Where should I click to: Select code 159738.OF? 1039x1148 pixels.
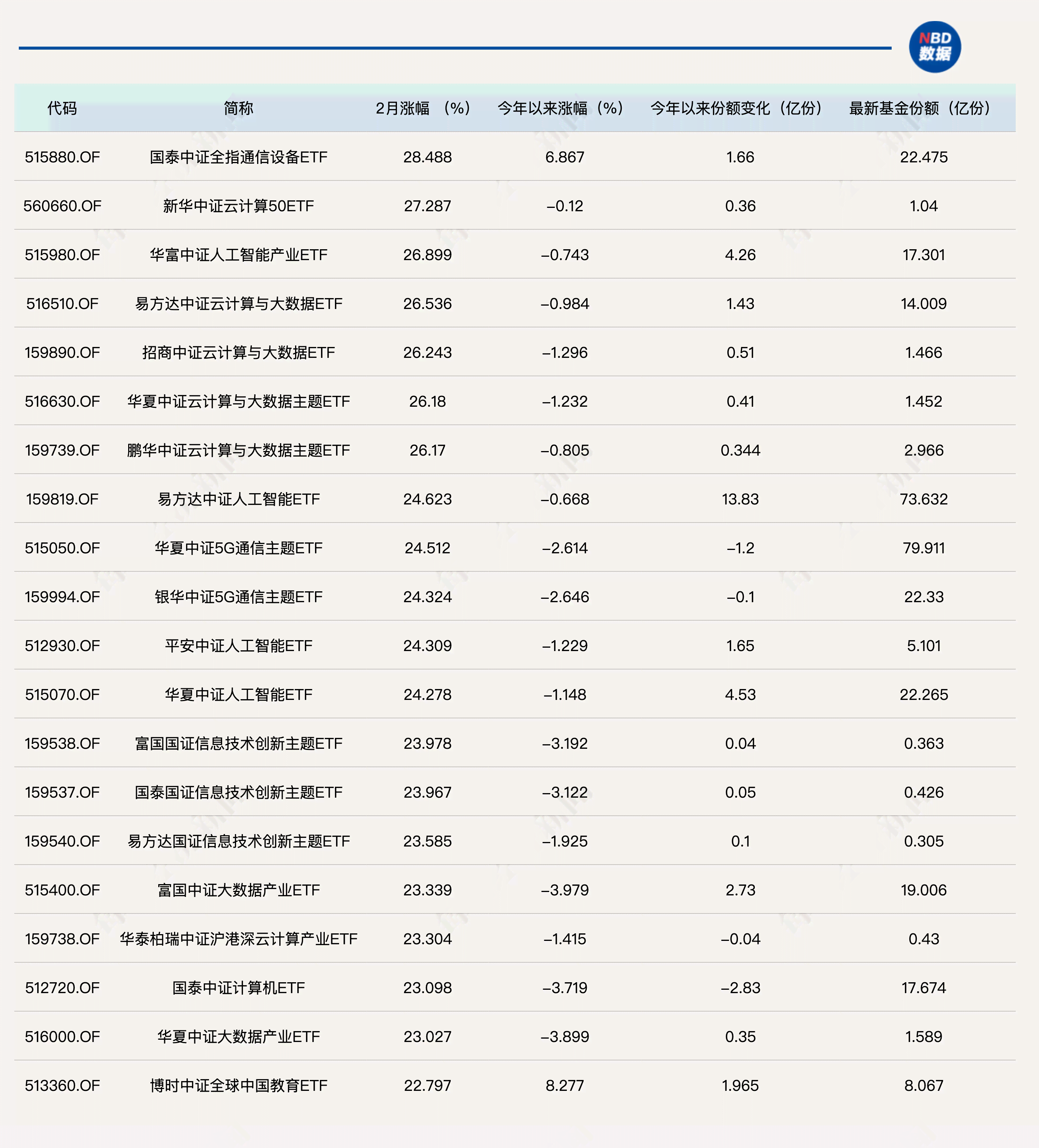coord(62,939)
